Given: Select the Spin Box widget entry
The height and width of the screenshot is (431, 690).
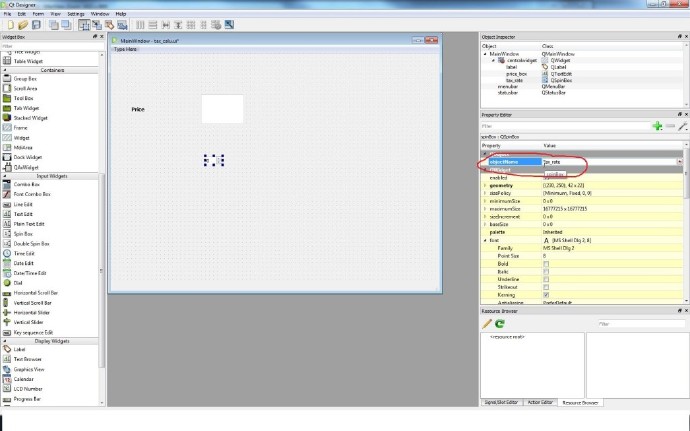Looking at the screenshot, I should [x=23, y=234].
